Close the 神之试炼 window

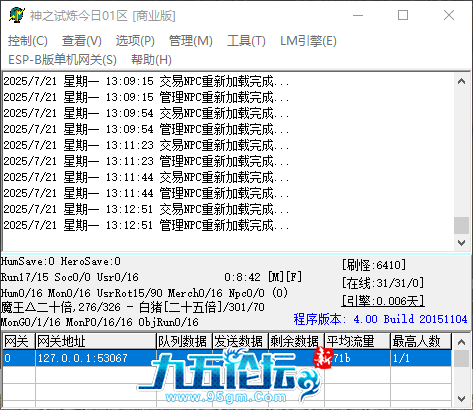point(449,15)
